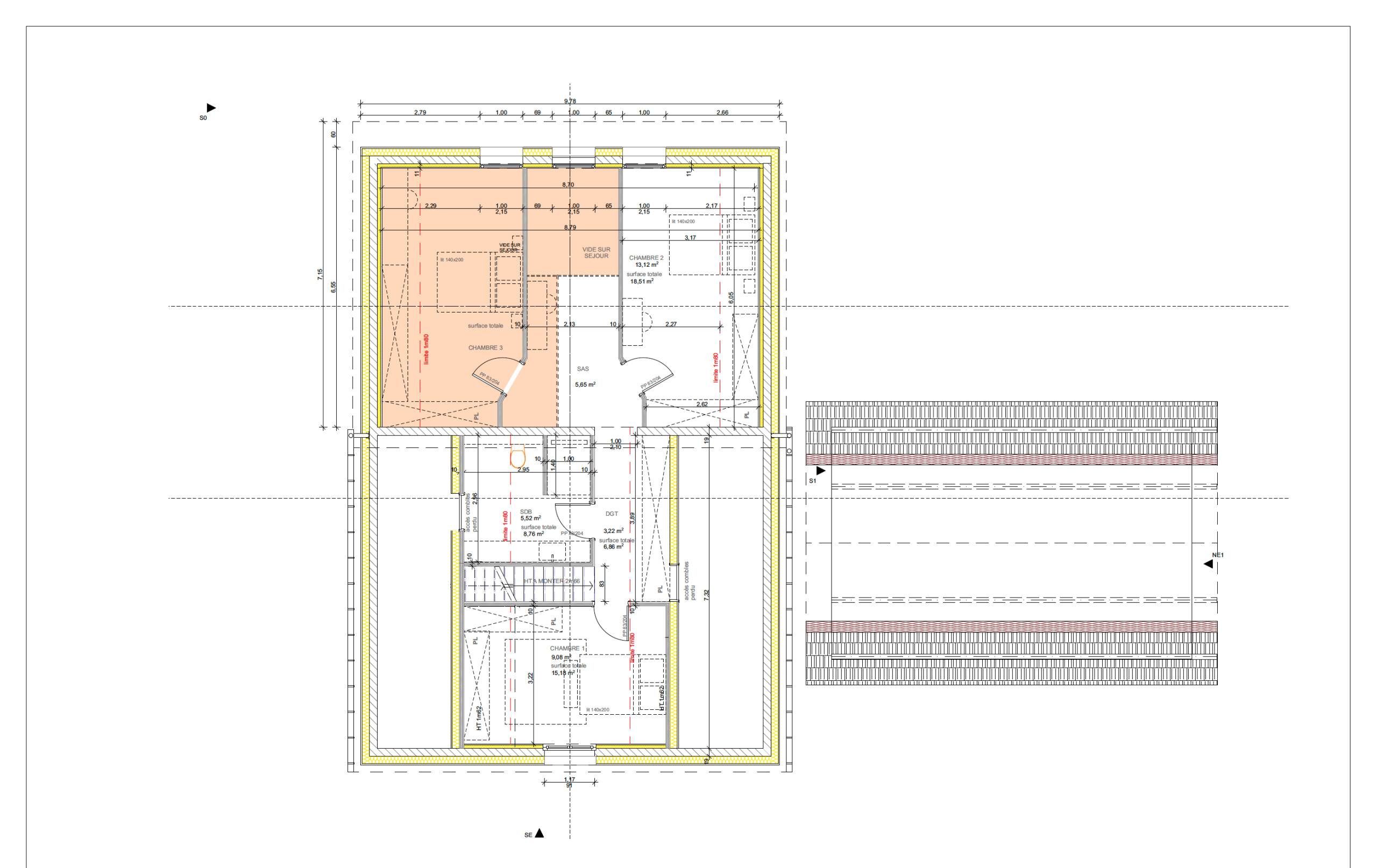The width and height of the screenshot is (1377, 868).
Task: Click the lit 140x200 label in Chambre 3
Action: (452, 260)
